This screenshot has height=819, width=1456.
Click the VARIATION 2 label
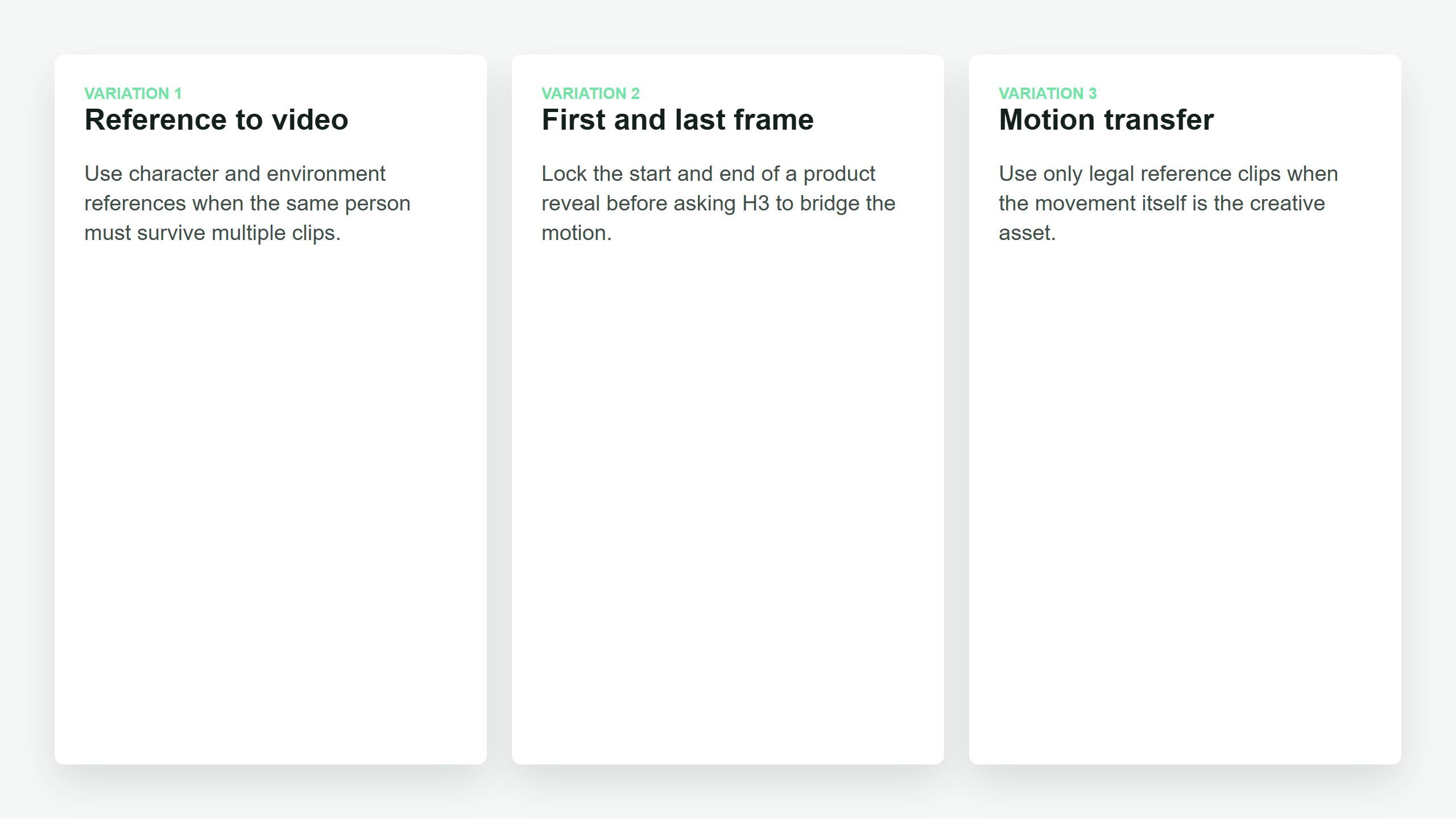tap(590, 93)
